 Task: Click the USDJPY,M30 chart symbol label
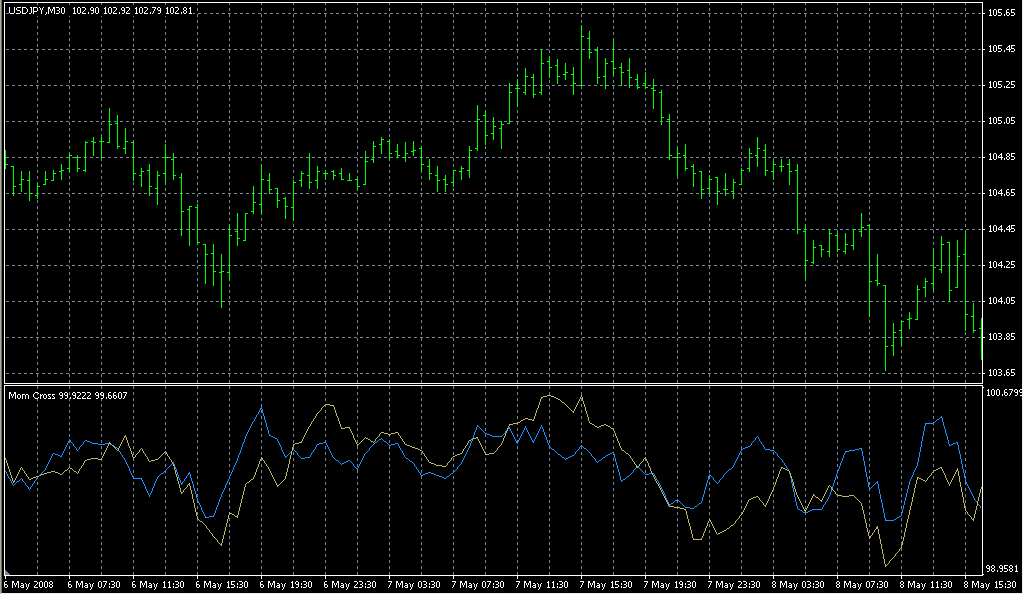pyautogui.click(x=37, y=10)
